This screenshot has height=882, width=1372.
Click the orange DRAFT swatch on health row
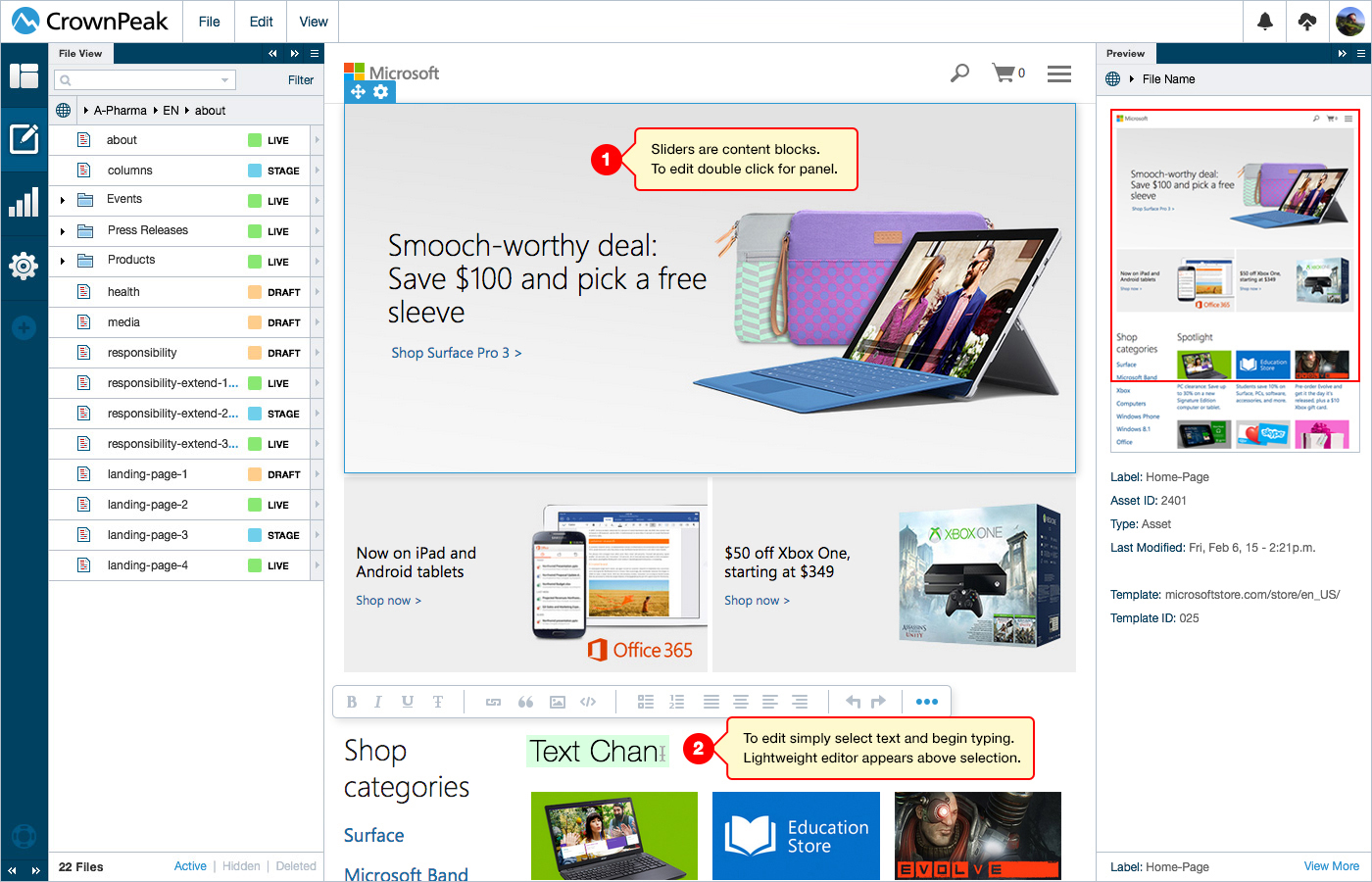(x=255, y=292)
